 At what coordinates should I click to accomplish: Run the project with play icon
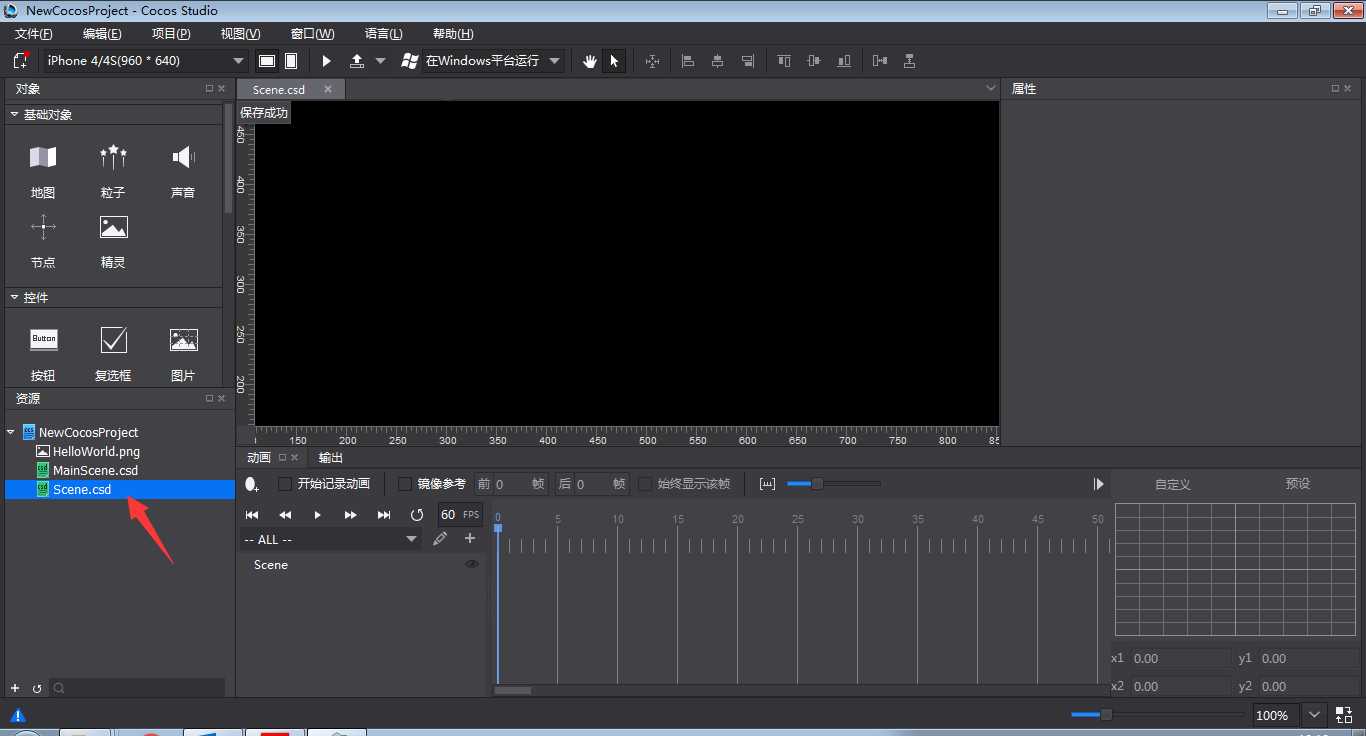pos(326,61)
